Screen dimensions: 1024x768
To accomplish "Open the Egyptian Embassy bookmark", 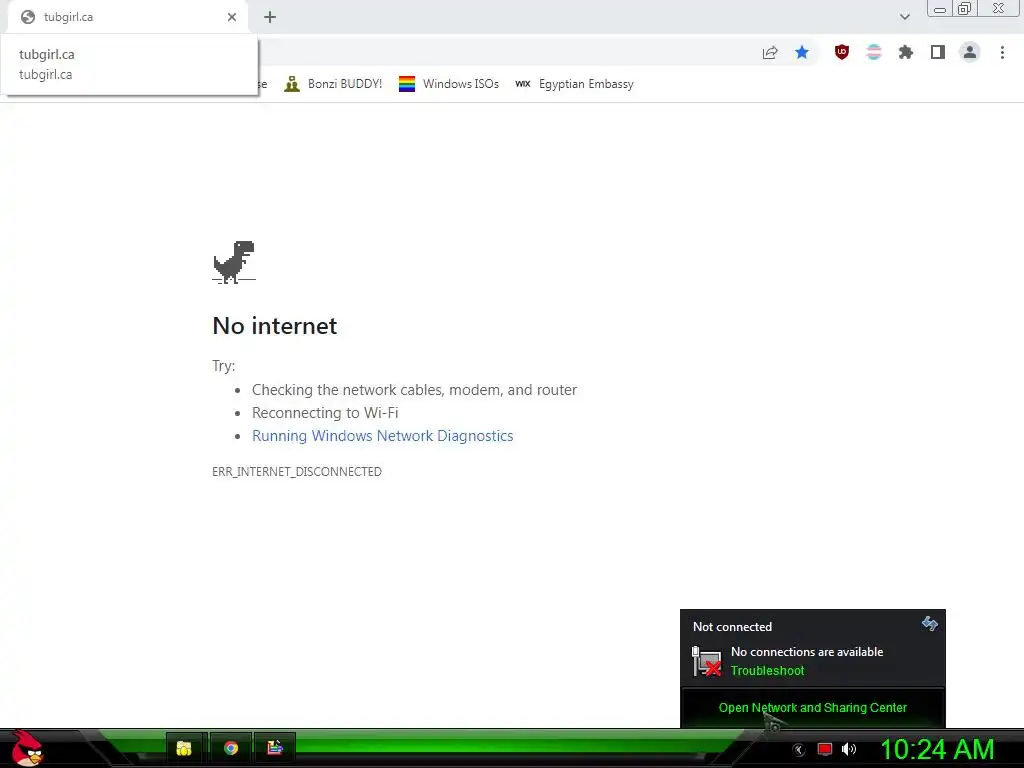I will pyautogui.click(x=574, y=84).
